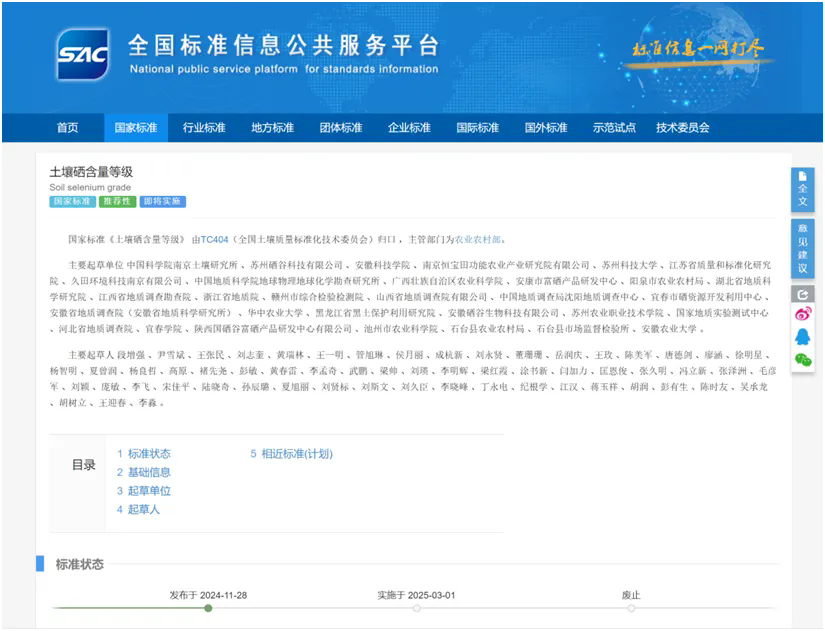Click the 发布于 2024-11-28 timeline marker
The width and height of the screenshot is (825, 631).
208,608
